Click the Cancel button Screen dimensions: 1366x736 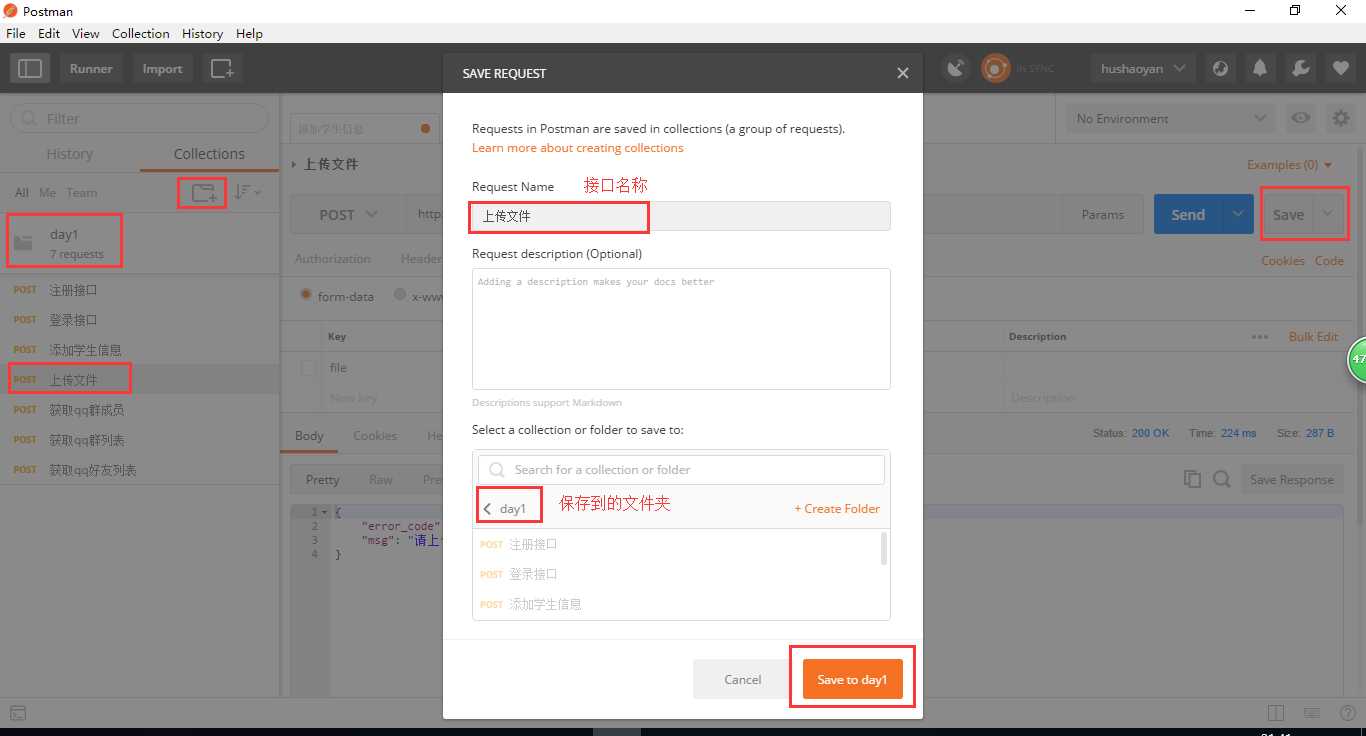742,679
